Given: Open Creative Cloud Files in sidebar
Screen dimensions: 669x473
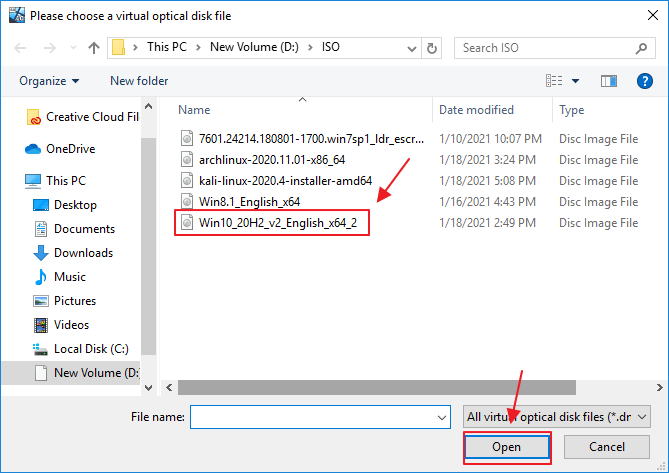Looking at the screenshot, I should pos(83,117).
